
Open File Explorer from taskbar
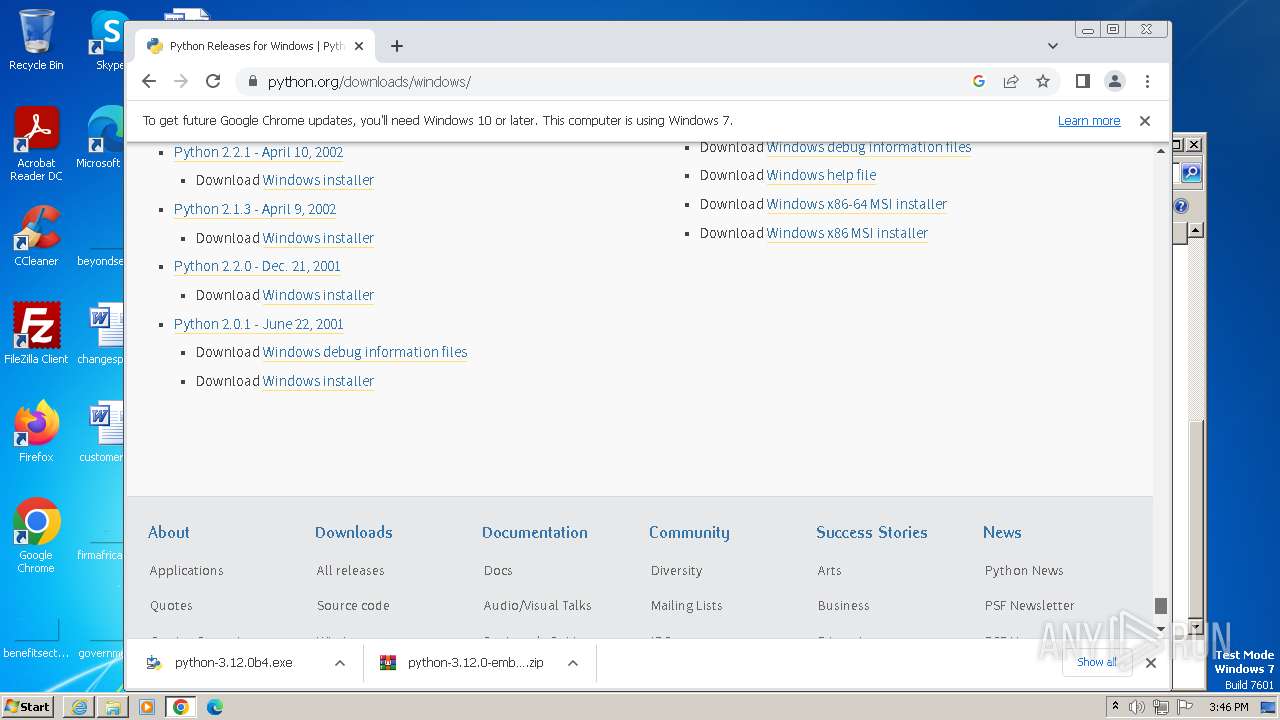click(113, 707)
